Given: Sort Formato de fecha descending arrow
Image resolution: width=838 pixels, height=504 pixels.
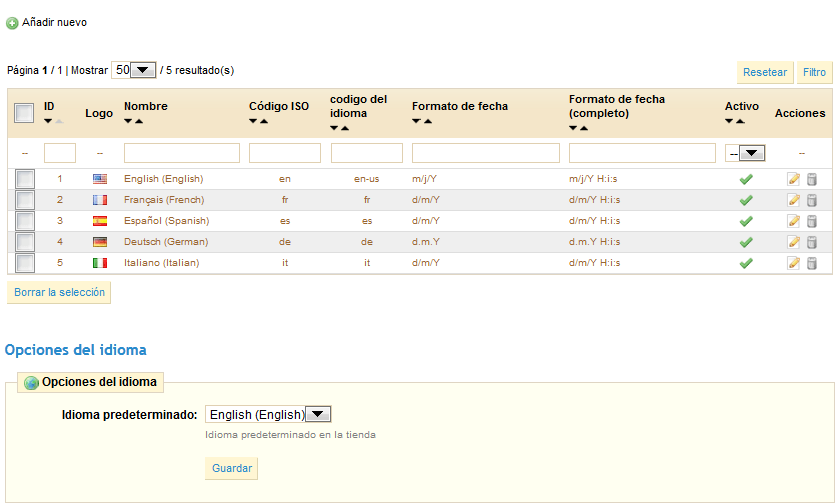Looking at the screenshot, I should [x=416, y=121].
